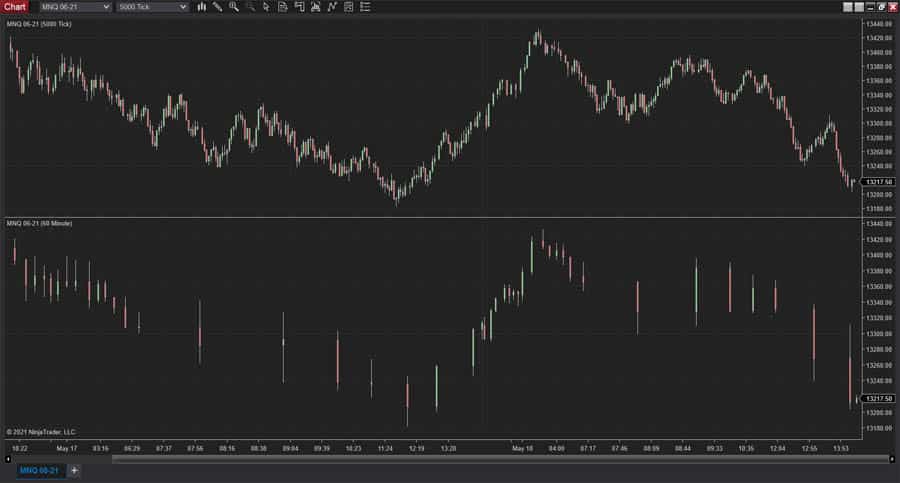
Task: Select the drawing tools pencil icon
Action: pos(218,7)
